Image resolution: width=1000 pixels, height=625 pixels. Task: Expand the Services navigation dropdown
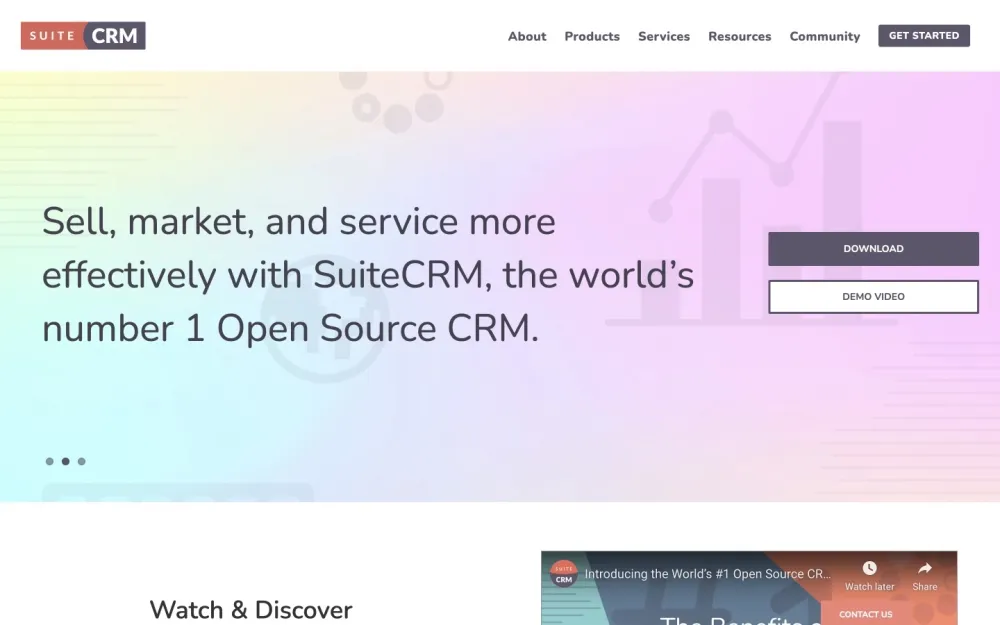(x=664, y=36)
